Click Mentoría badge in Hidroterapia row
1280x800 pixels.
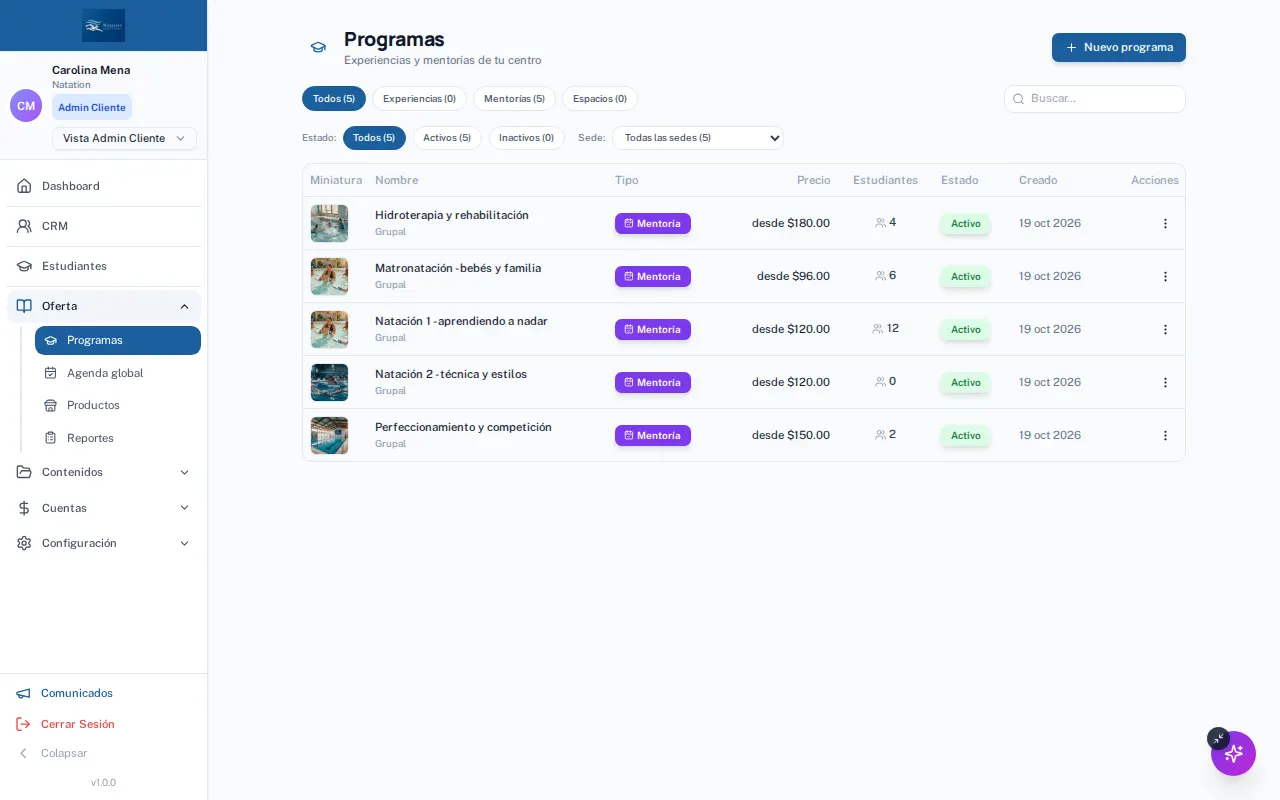click(653, 223)
